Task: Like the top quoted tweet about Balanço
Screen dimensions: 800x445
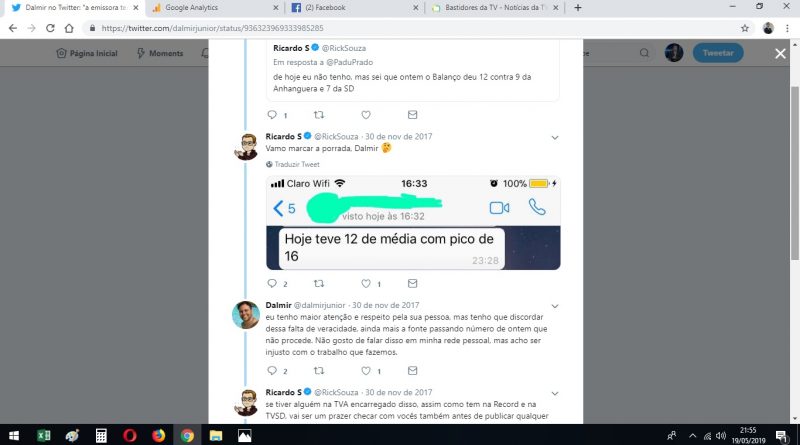Action: [366, 115]
